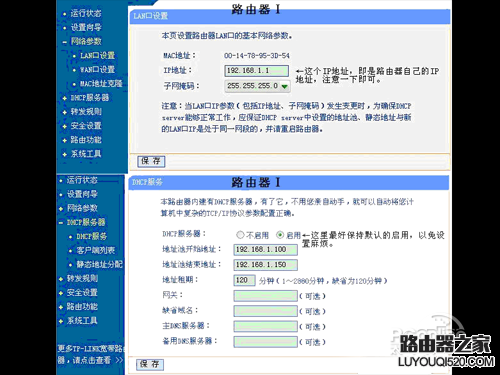Image resolution: width=500 pixels, height=375 pixels.
Task: Select the 启用 DHCP radio button
Action: click(x=280, y=235)
